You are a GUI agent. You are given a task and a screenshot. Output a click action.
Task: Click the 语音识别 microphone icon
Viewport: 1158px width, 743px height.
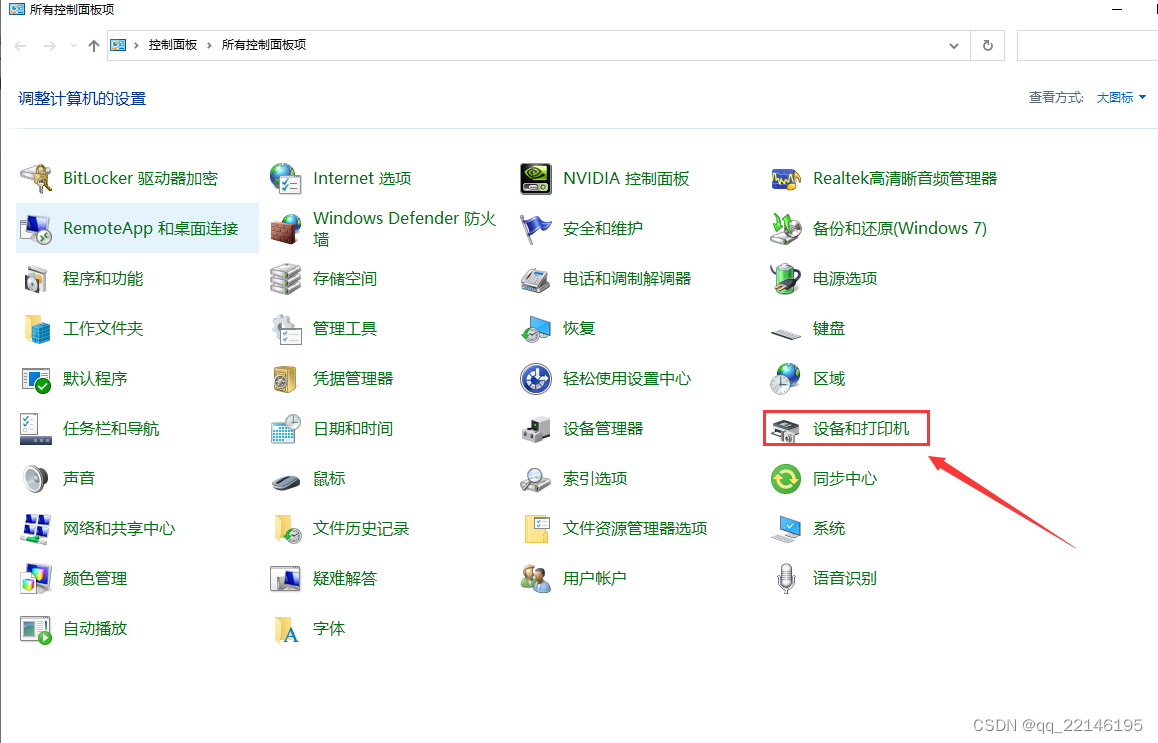786,579
